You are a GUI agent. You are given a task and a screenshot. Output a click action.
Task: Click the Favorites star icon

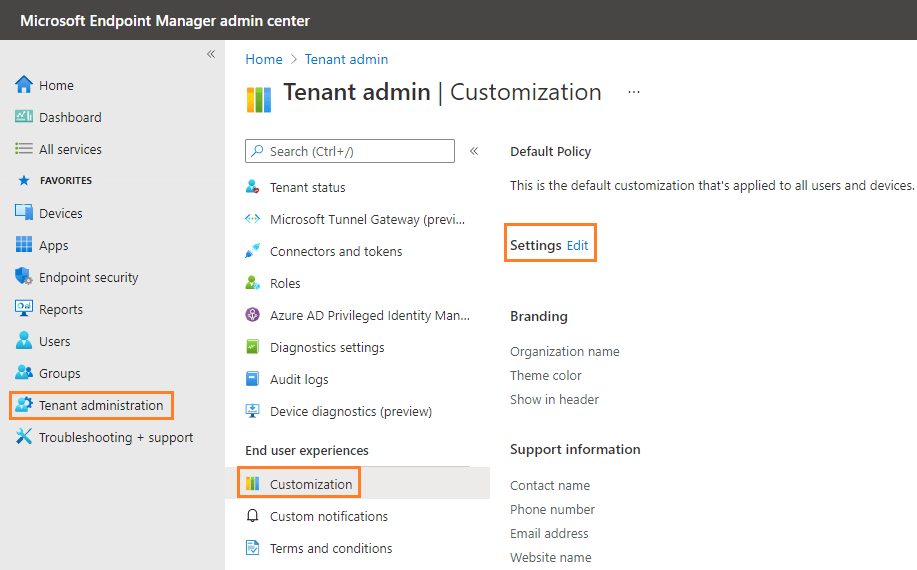pyautogui.click(x=23, y=180)
